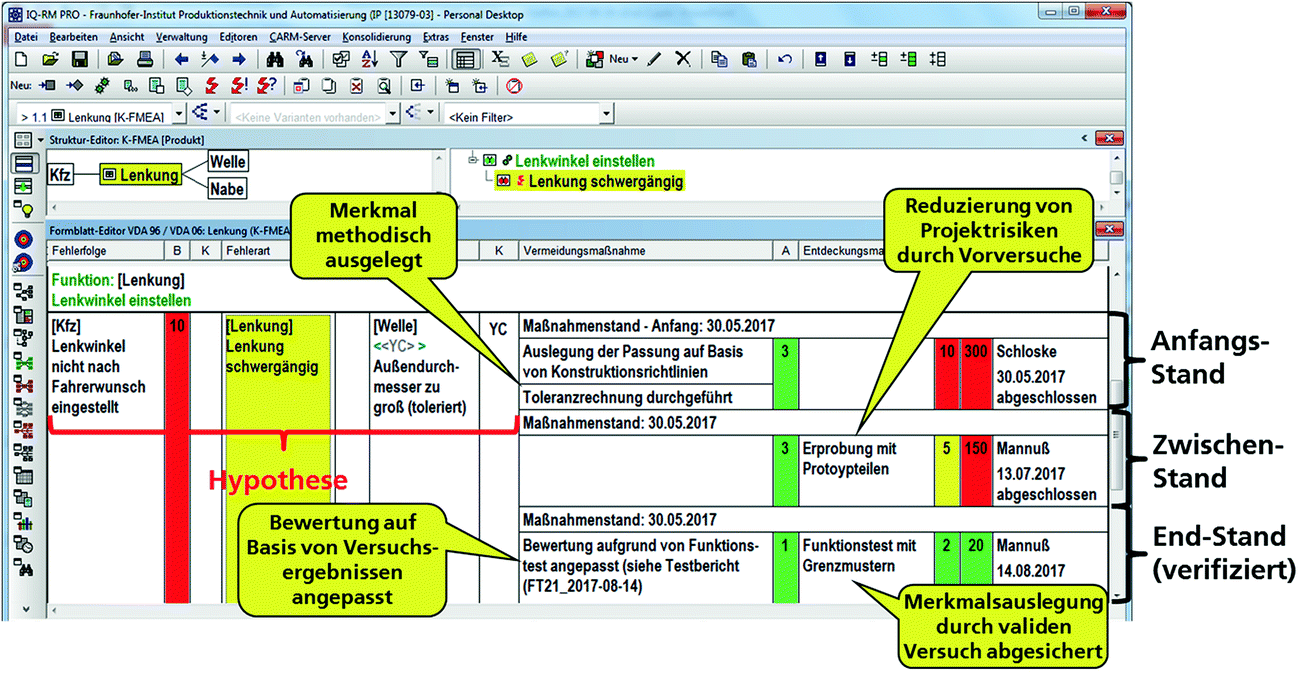Click the print icon in toolbar
The height and width of the screenshot is (673, 1299).
143,59
